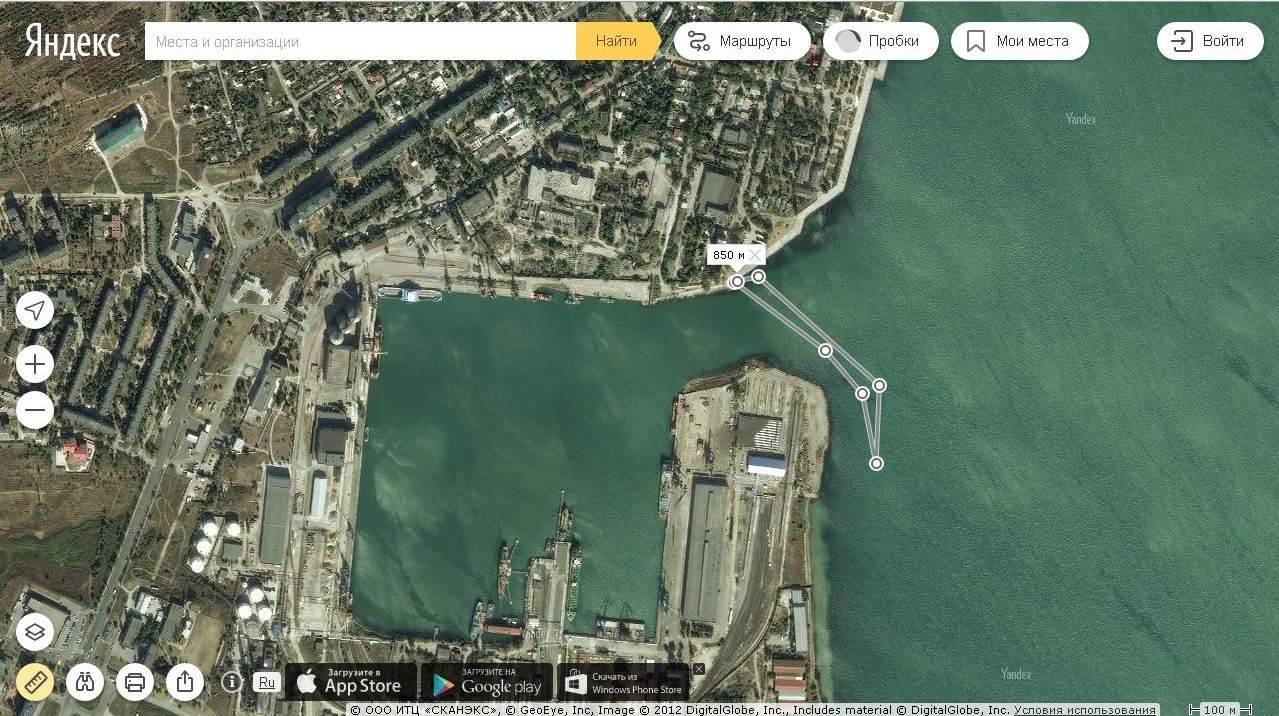This screenshot has height=716, width=1279.
Task: Open Мои места bookmarks
Action: [1019, 41]
